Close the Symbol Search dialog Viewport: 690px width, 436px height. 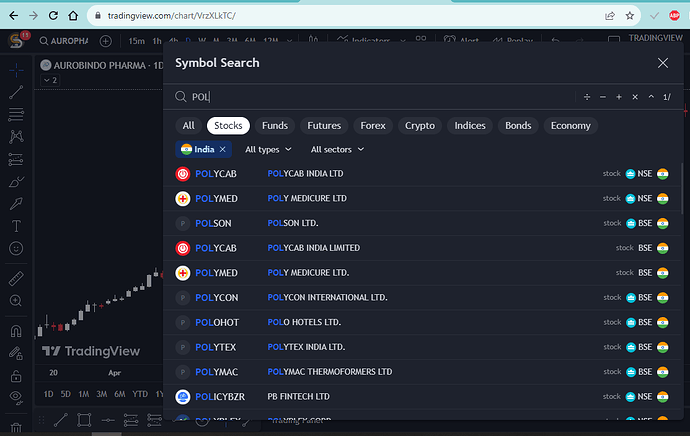pyautogui.click(x=663, y=63)
